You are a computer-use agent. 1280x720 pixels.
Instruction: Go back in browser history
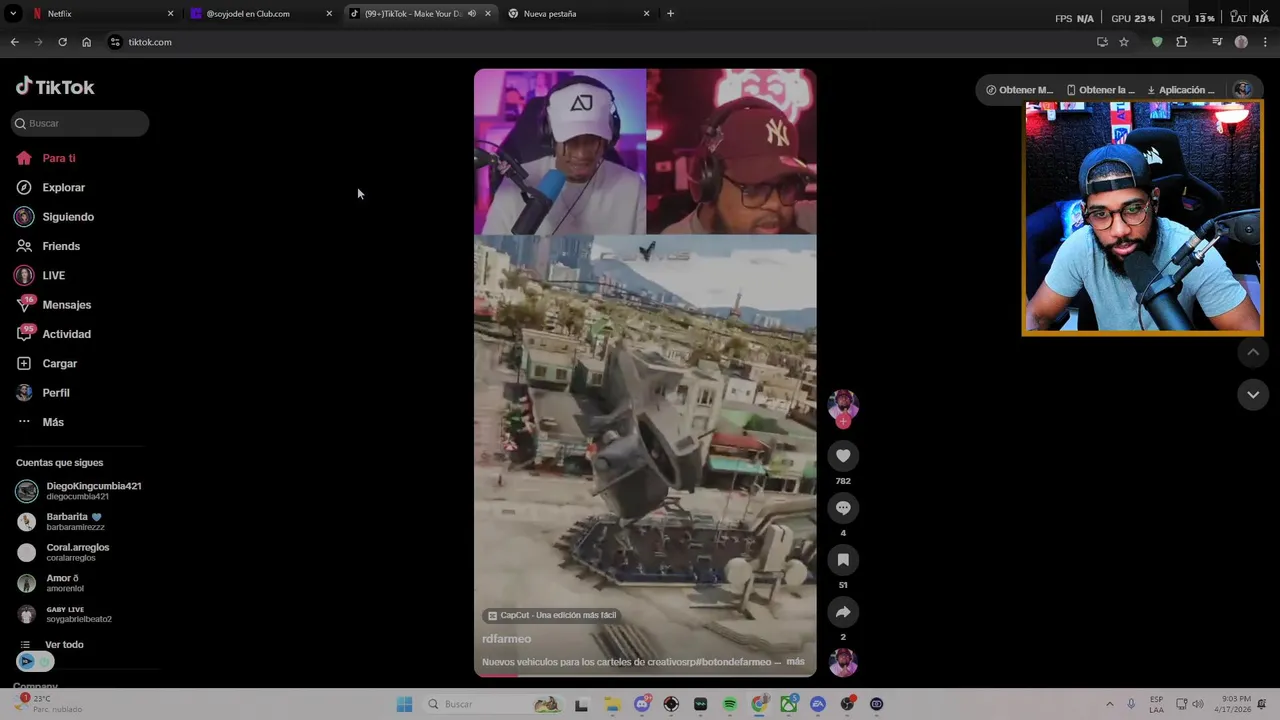(x=14, y=42)
